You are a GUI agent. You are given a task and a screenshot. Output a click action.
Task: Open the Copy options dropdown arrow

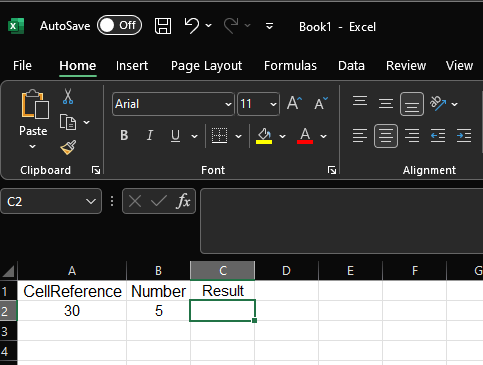(87, 122)
